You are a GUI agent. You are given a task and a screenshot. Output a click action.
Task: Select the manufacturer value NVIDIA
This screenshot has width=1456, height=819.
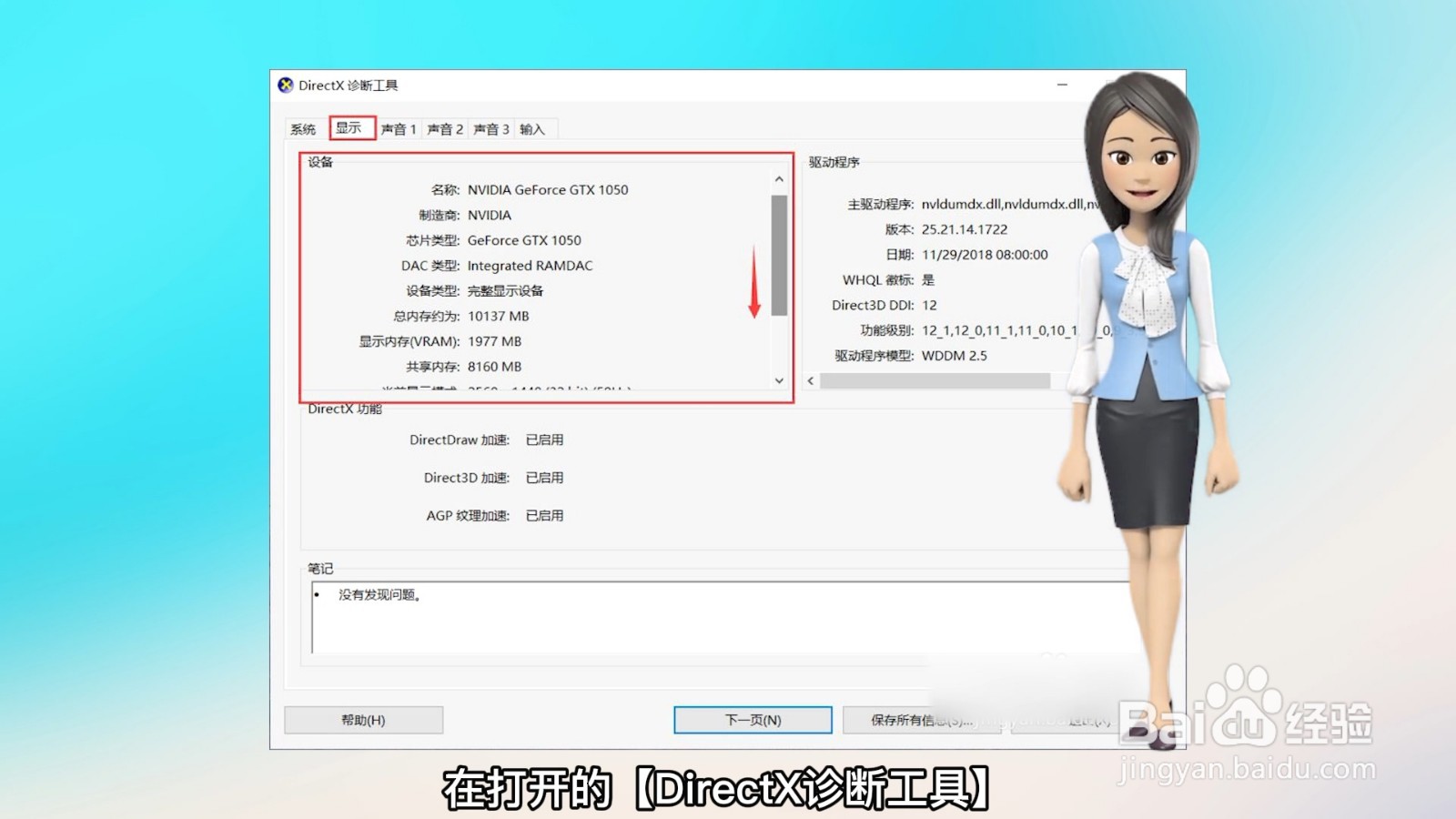click(x=490, y=215)
